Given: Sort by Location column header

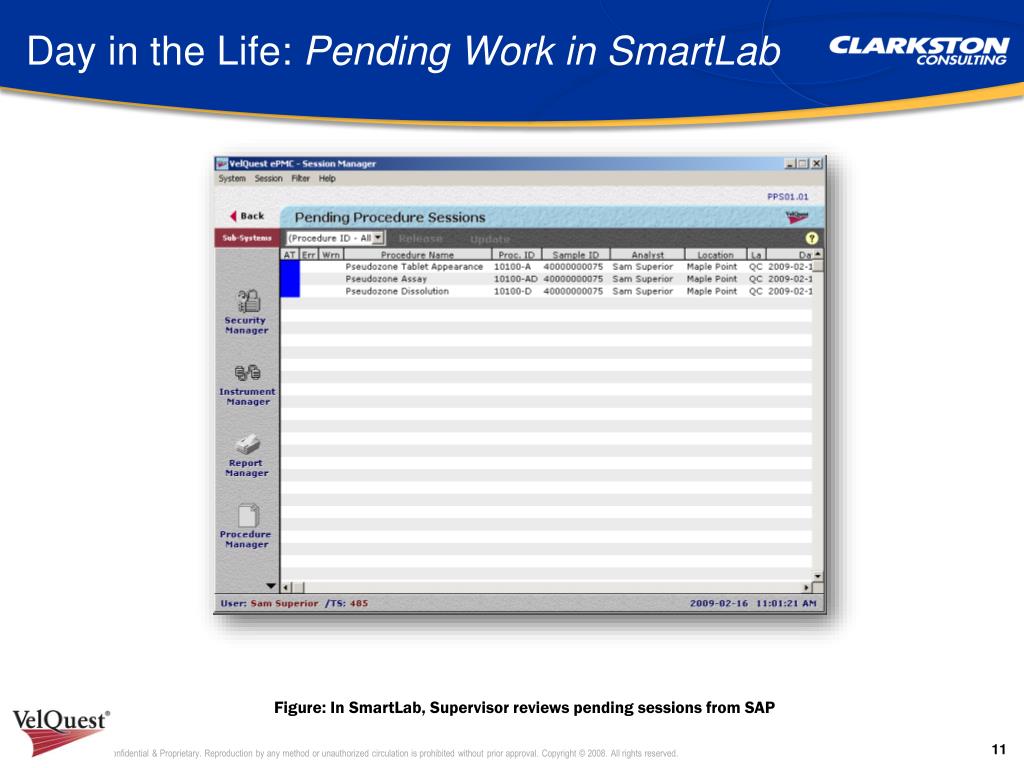Looking at the screenshot, I should 715,255.
